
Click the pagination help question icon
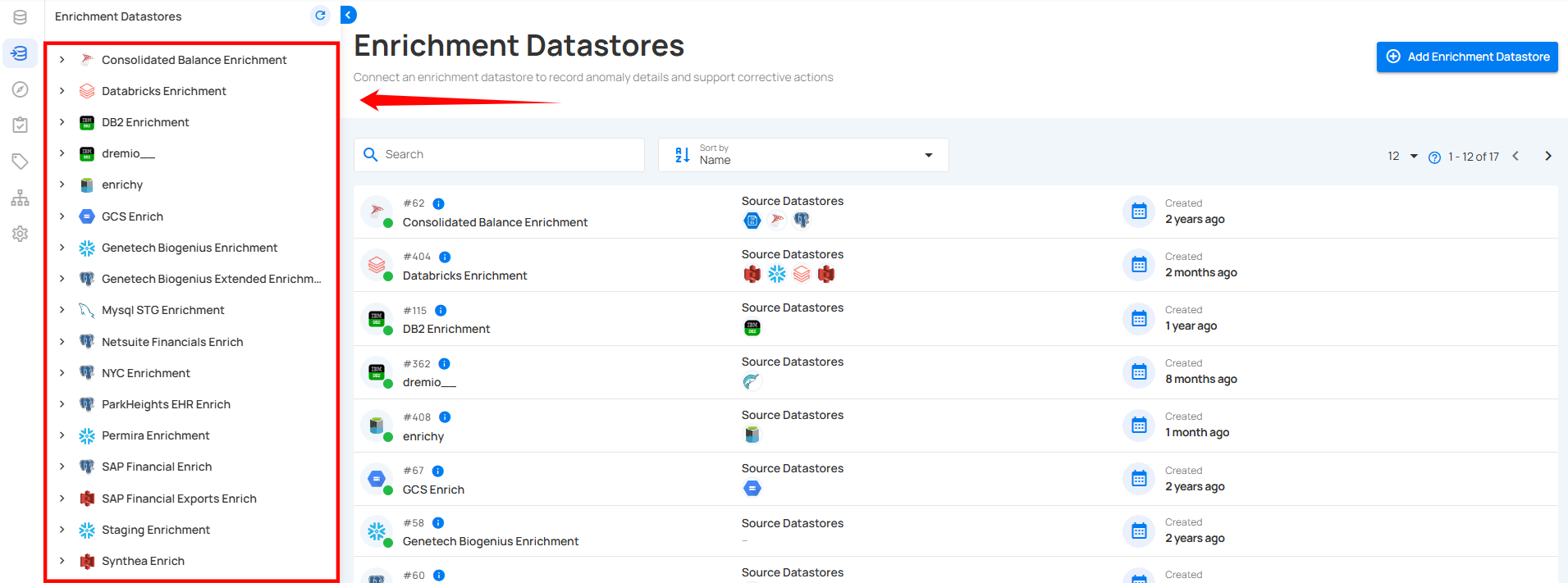1434,157
